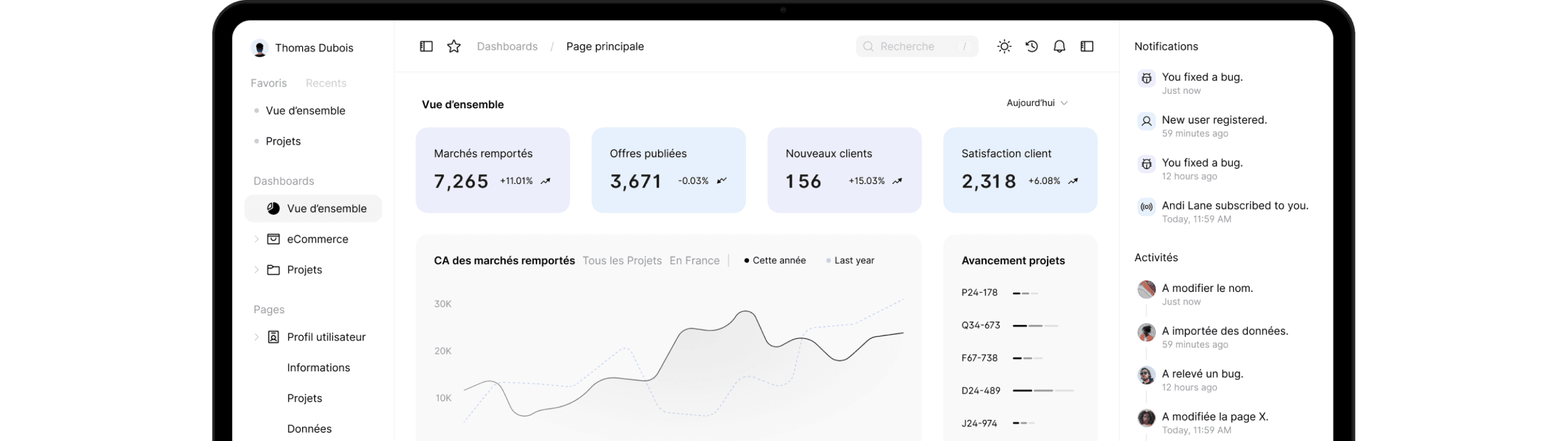Click Thomas Dubois avatar
Viewport: 1568px width, 441px height.
tap(259, 48)
